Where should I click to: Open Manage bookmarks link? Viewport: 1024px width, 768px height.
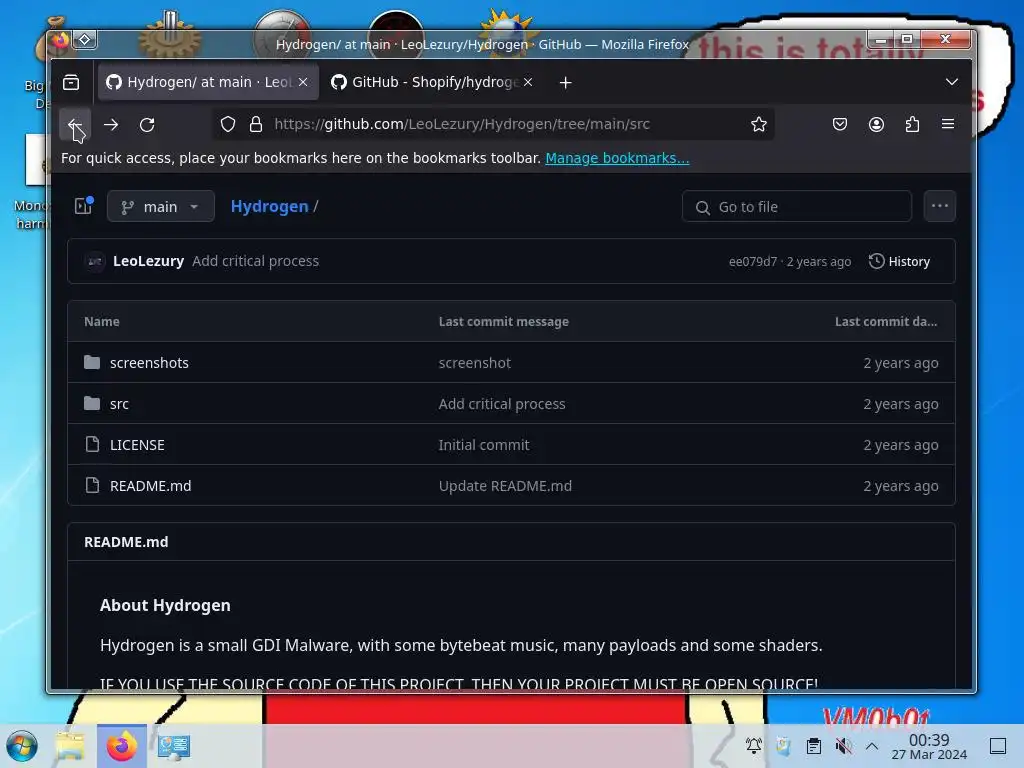tap(617, 158)
